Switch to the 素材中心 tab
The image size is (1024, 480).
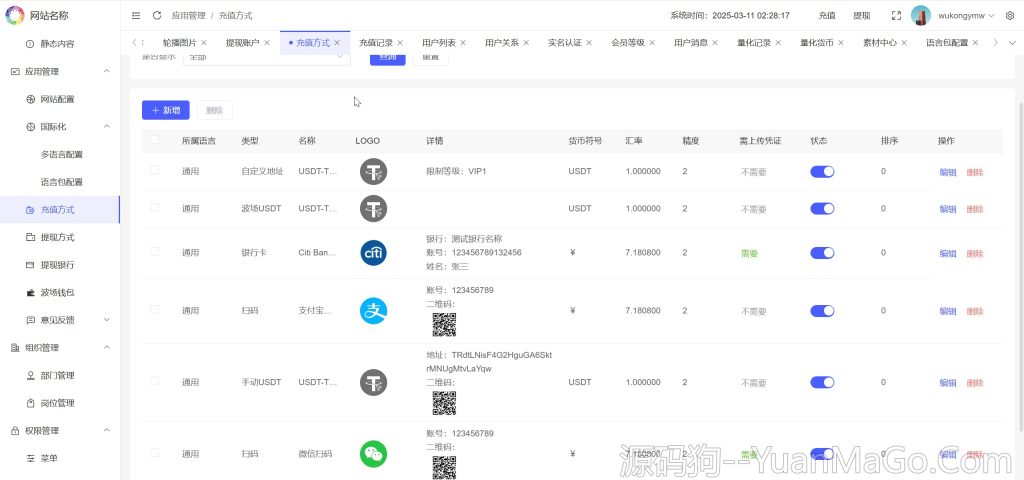click(880, 42)
